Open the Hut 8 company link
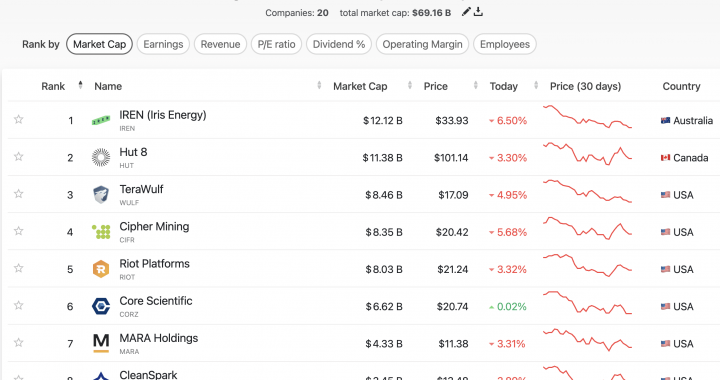Screen dimensions: 720x380 pyautogui.click(x=133, y=152)
